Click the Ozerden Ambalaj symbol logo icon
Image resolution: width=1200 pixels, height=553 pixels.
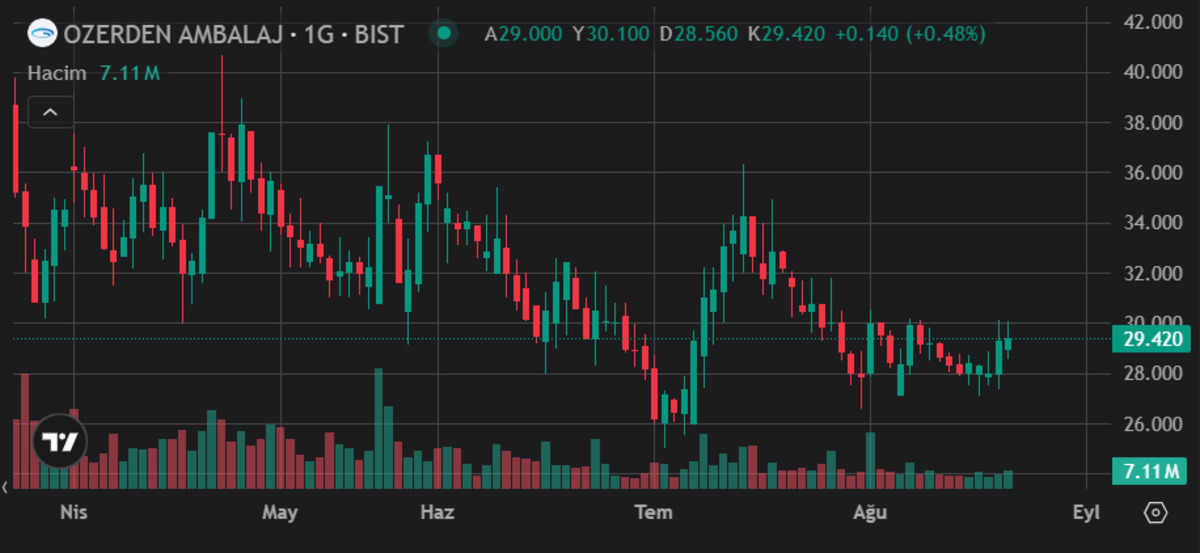pyautogui.click(x=43, y=34)
